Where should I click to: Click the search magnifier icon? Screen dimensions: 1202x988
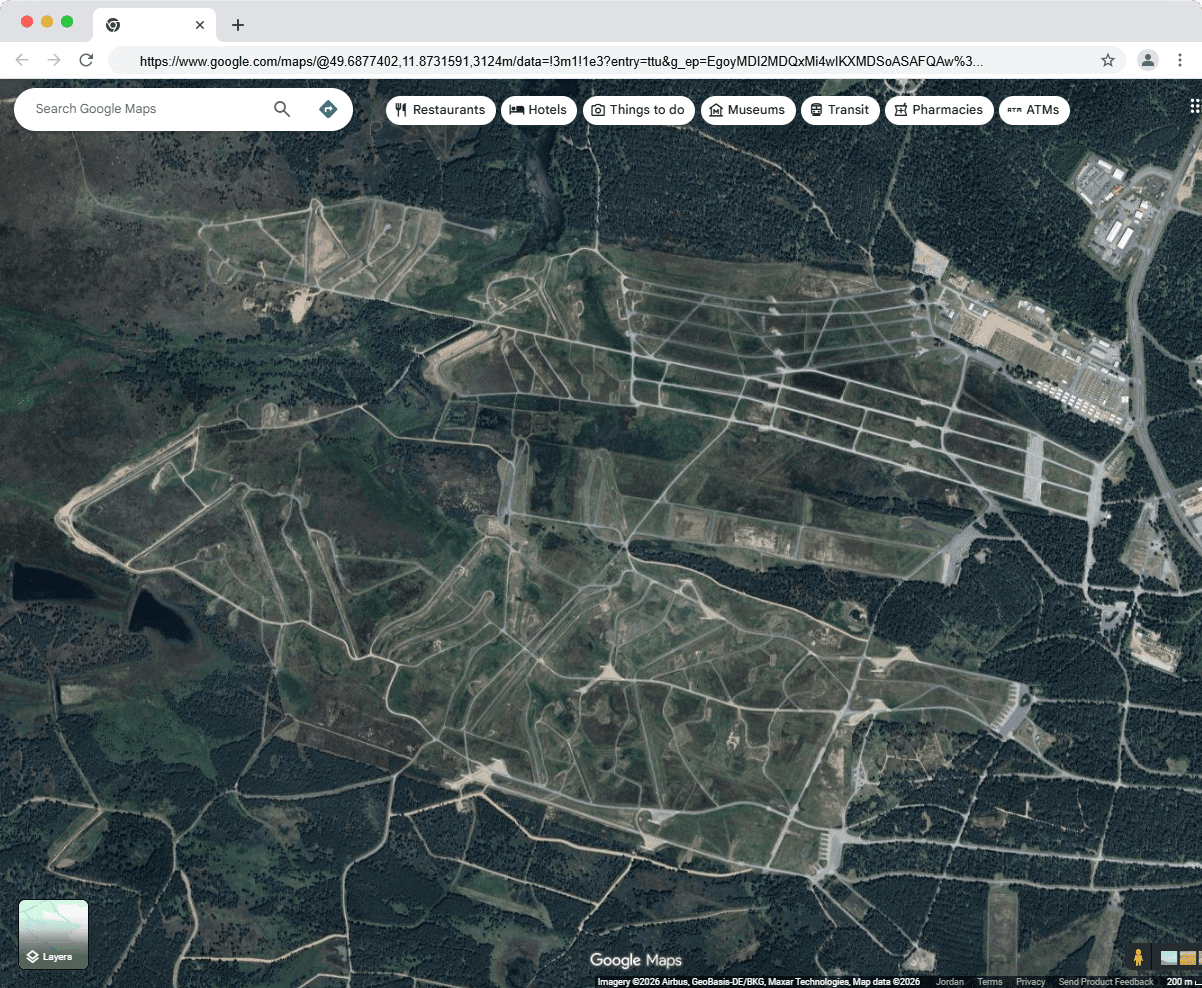[282, 109]
